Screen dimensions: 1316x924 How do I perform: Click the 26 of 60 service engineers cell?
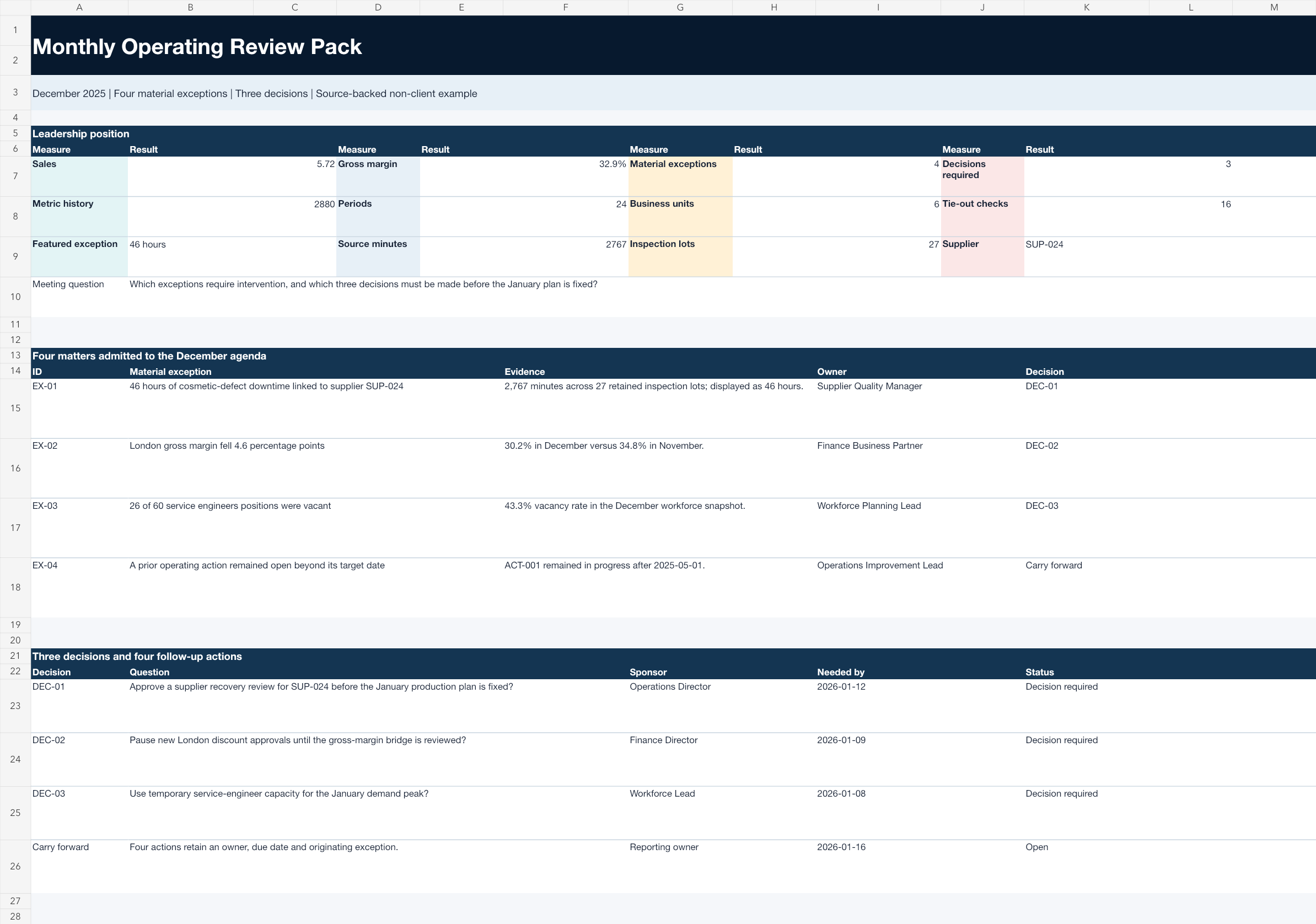(315, 528)
